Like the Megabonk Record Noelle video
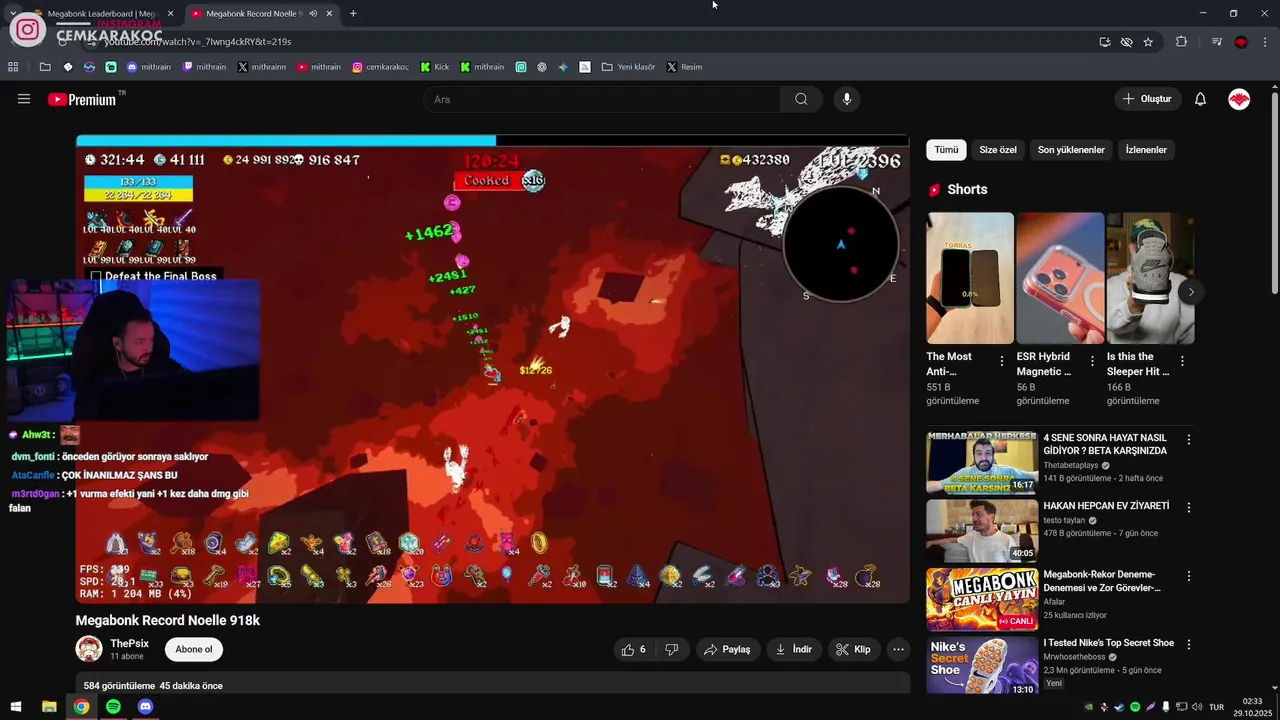Image resolution: width=1280 pixels, height=720 pixels. [x=633, y=649]
